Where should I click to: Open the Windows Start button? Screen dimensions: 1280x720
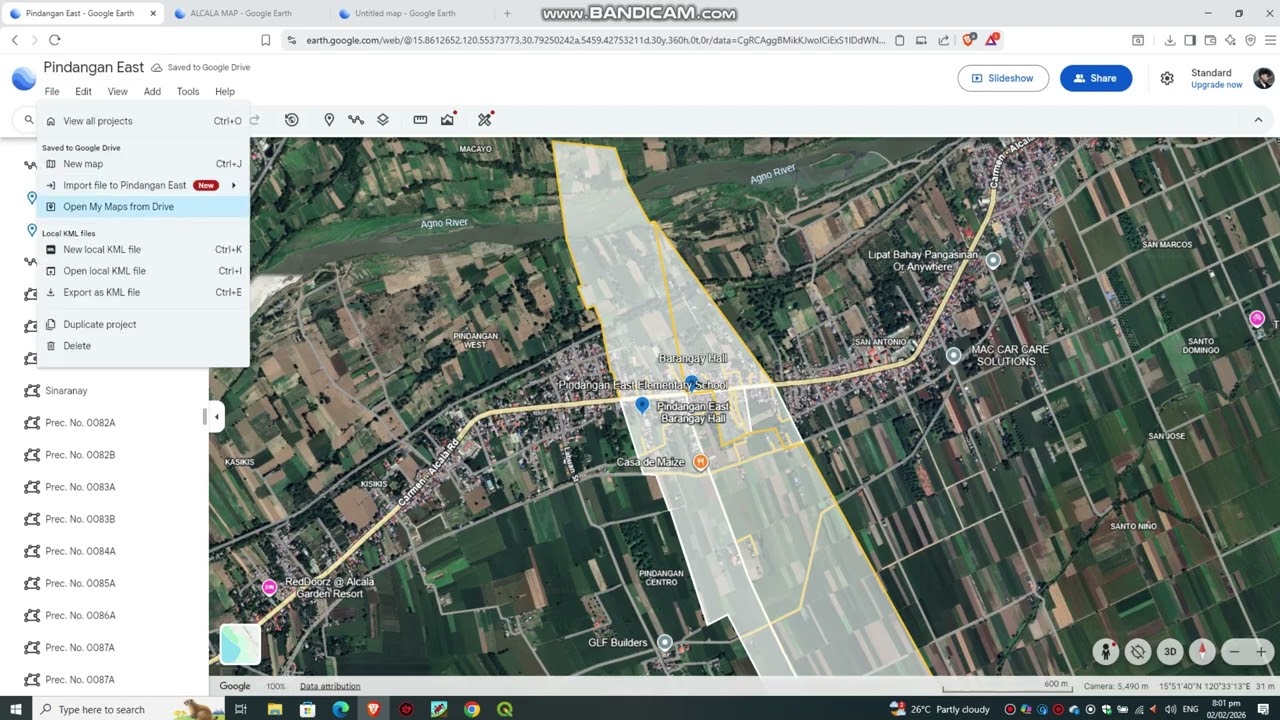click(x=16, y=709)
